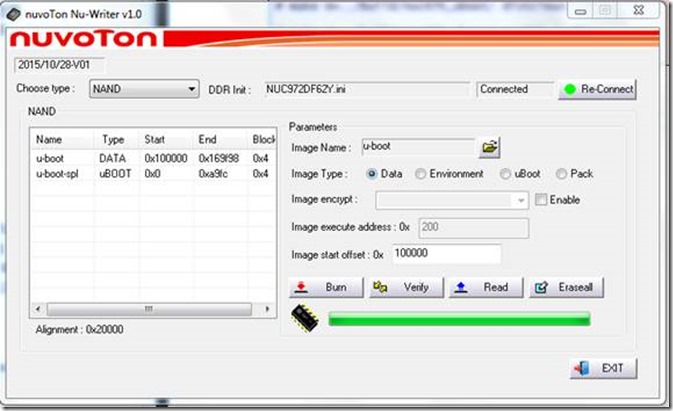The width and height of the screenshot is (673, 411).
Task: Click the horizontal scrollbar thumb
Action: [149, 309]
